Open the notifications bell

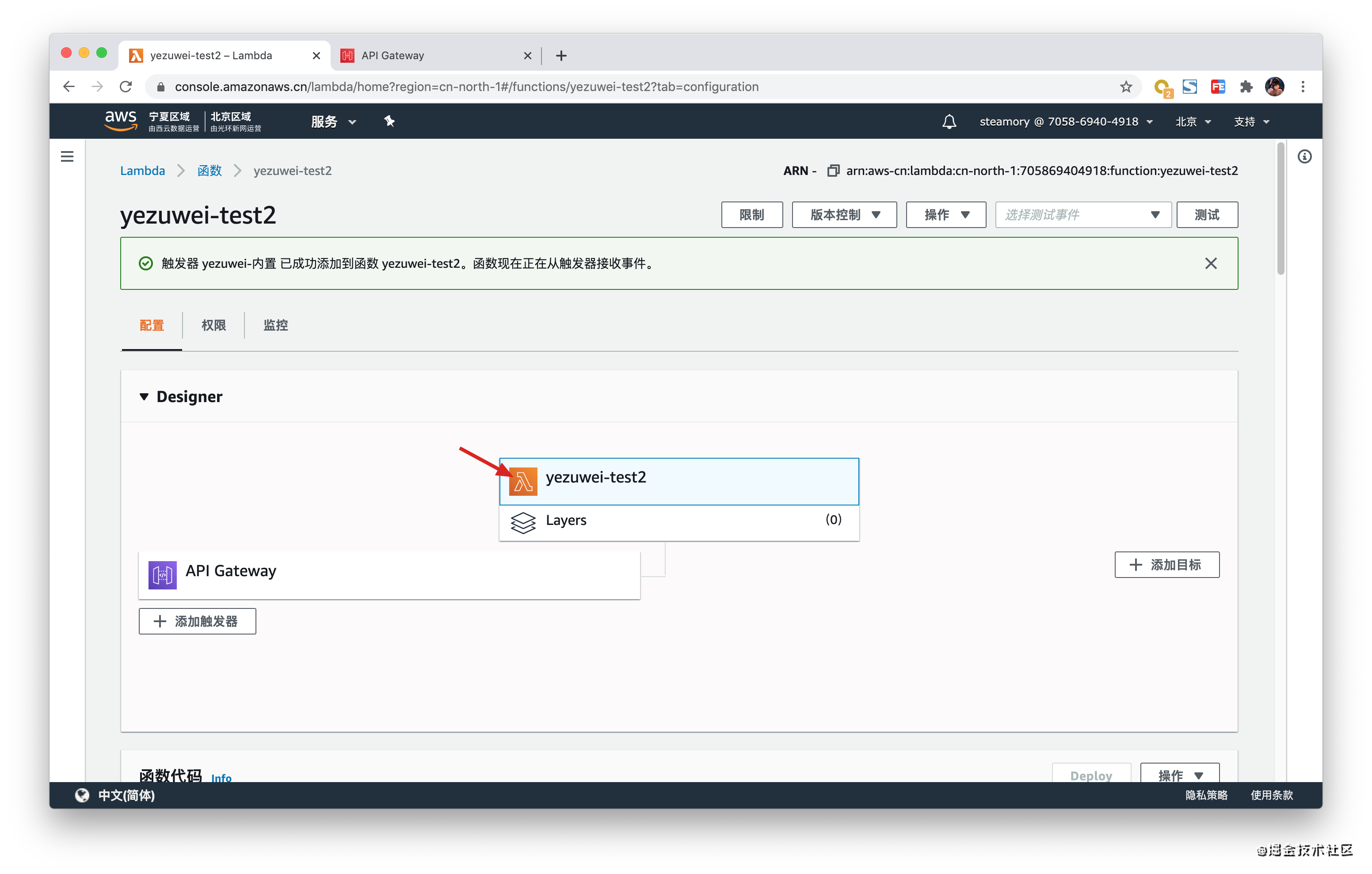(x=949, y=122)
